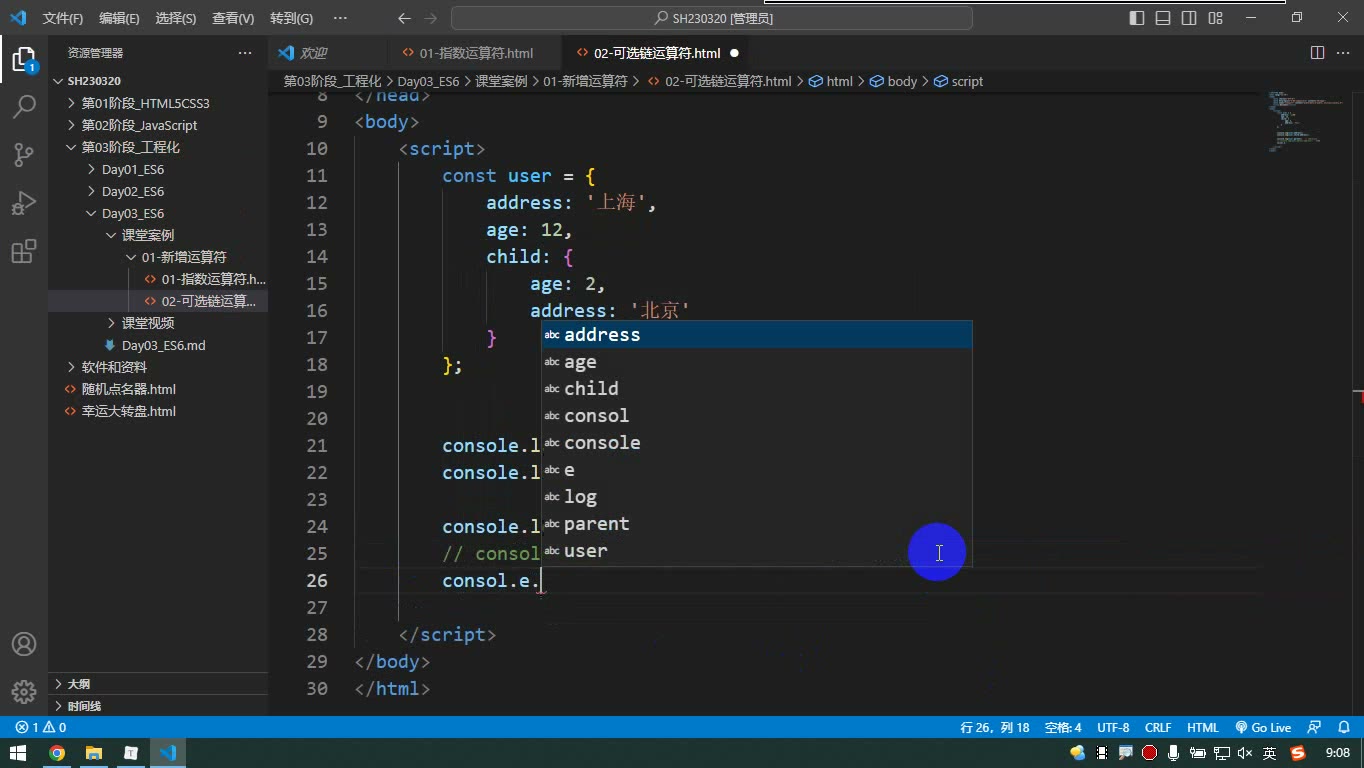1364x768 pixels.
Task: Switch to the 欢迎 tab
Action: tap(327, 53)
